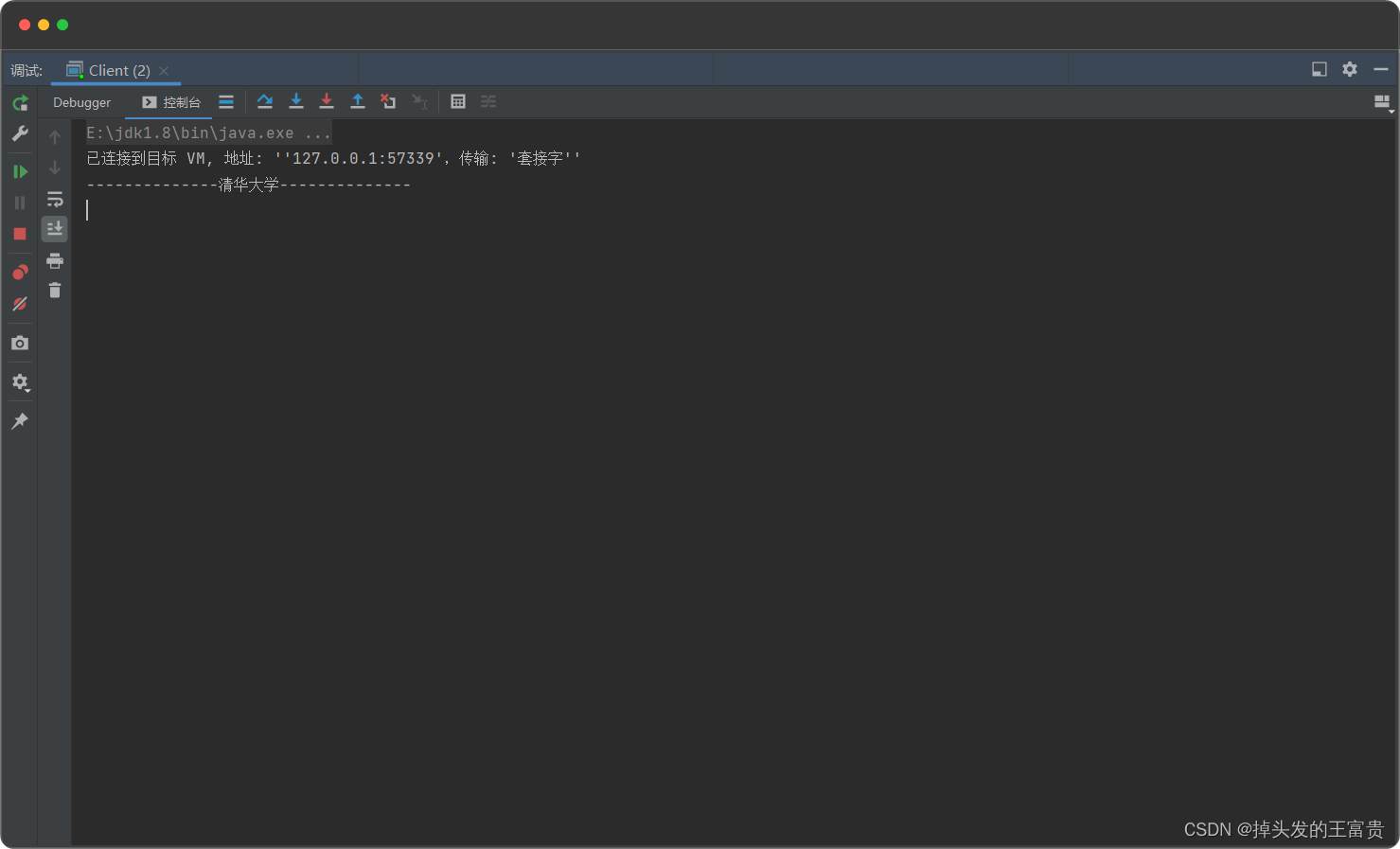
Task: Show execution point icon
Action: (x=226, y=101)
